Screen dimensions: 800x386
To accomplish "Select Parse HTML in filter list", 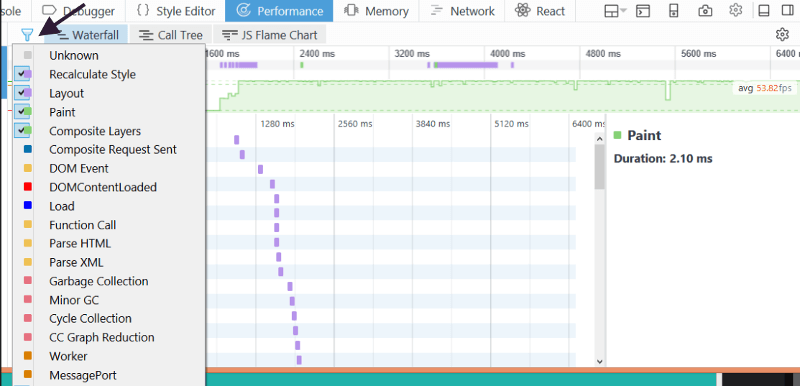I will tap(109, 243).
